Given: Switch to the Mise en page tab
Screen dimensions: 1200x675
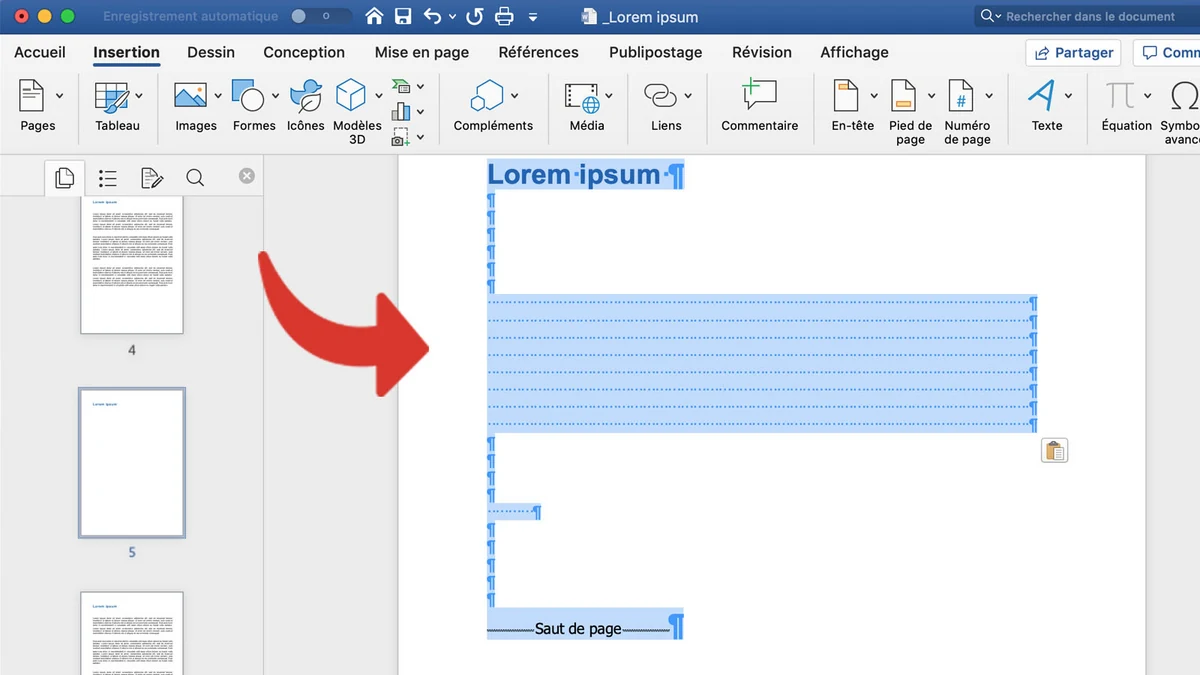Looking at the screenshot, I should pos(421,52).
